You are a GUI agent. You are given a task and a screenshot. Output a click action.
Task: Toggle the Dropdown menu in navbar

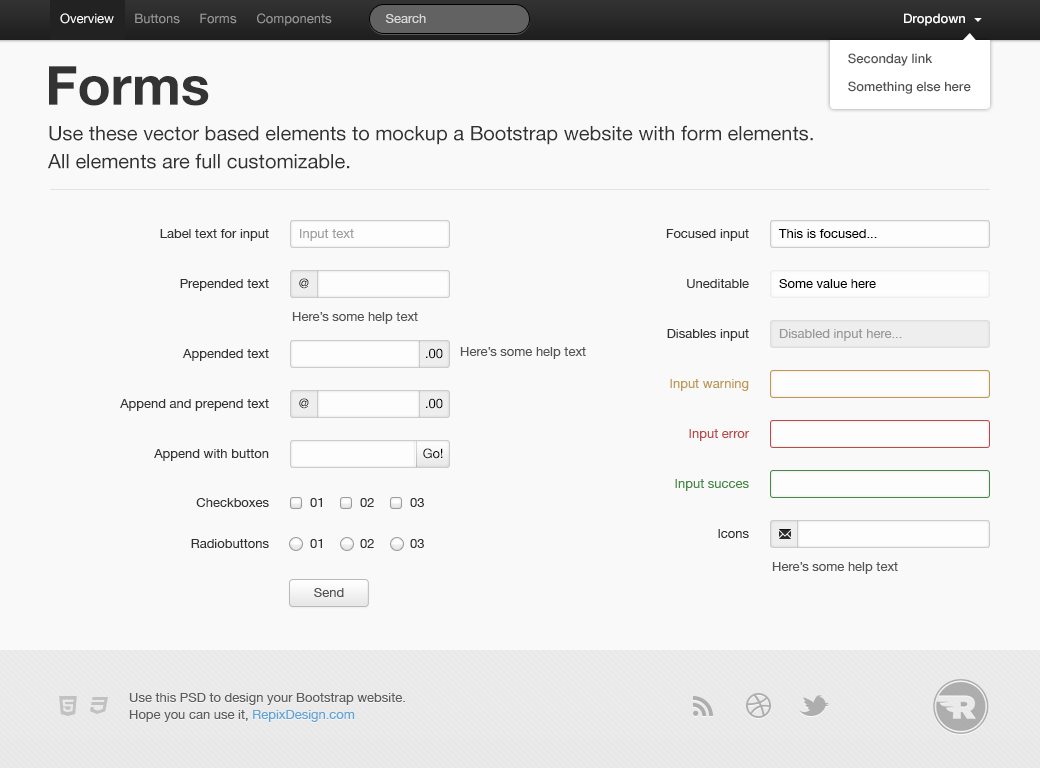[941, 19]
